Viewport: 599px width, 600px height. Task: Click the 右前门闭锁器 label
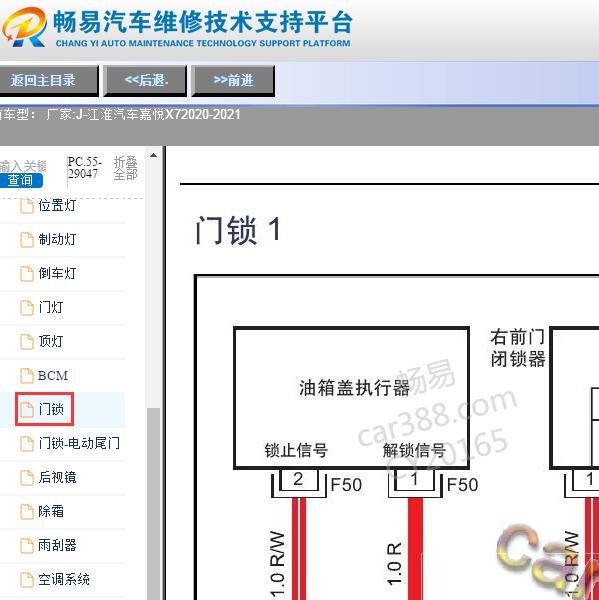(x=517, y=348)
